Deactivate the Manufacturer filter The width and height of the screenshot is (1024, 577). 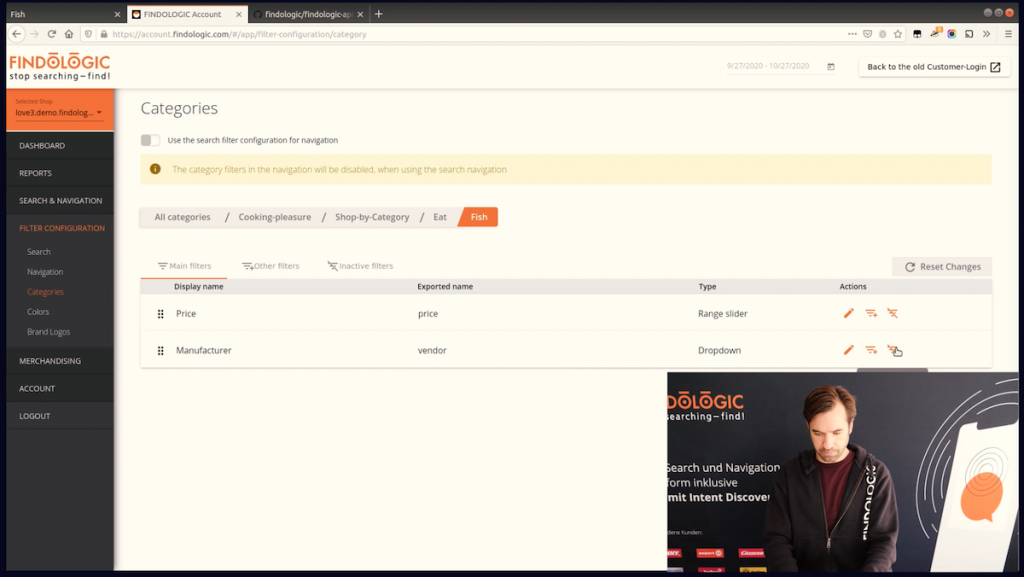click(x=893, y=350)
